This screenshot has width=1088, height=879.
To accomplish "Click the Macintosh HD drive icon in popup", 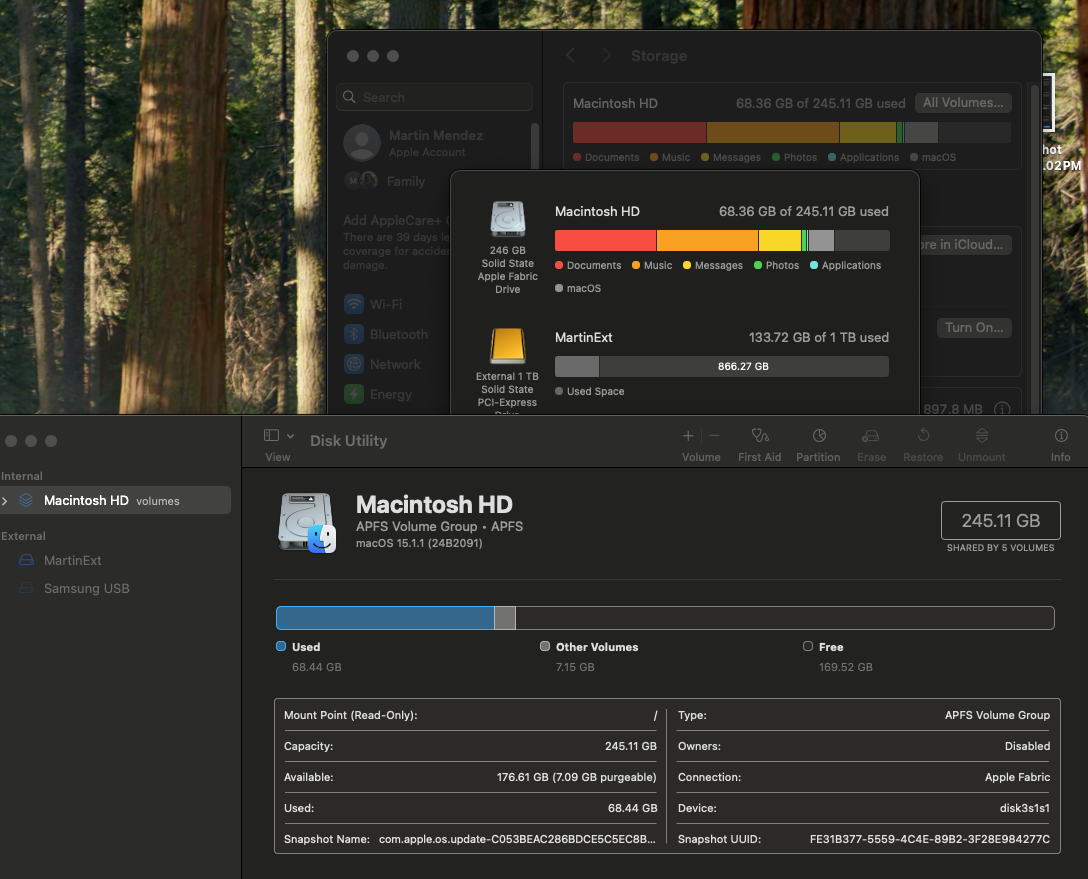I will click(507, 219).
